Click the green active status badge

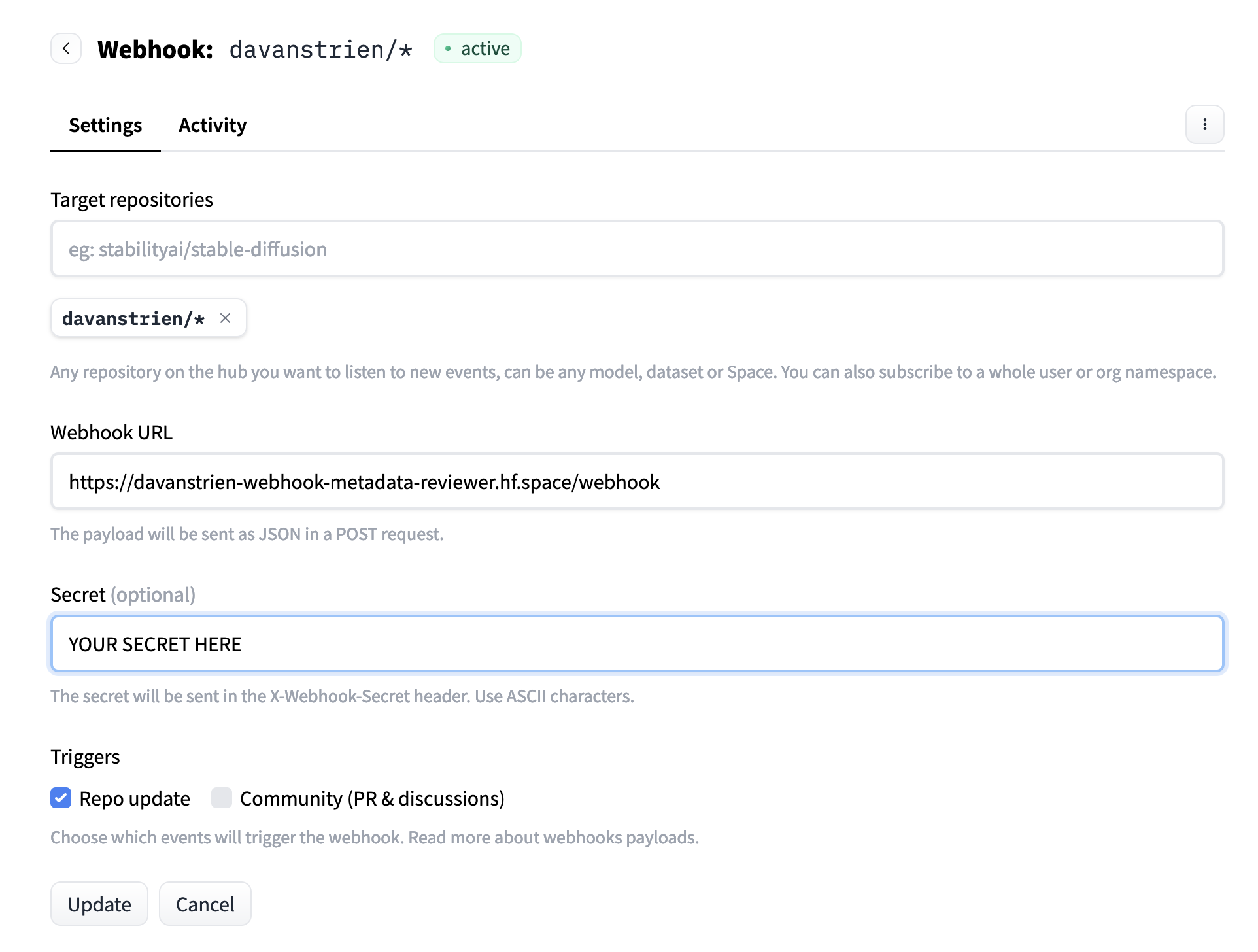click(477, 48)
